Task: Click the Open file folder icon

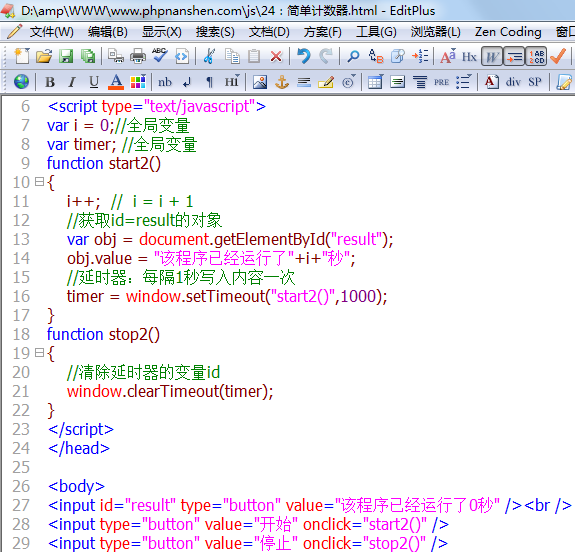Action: click(x=44, y=56)
